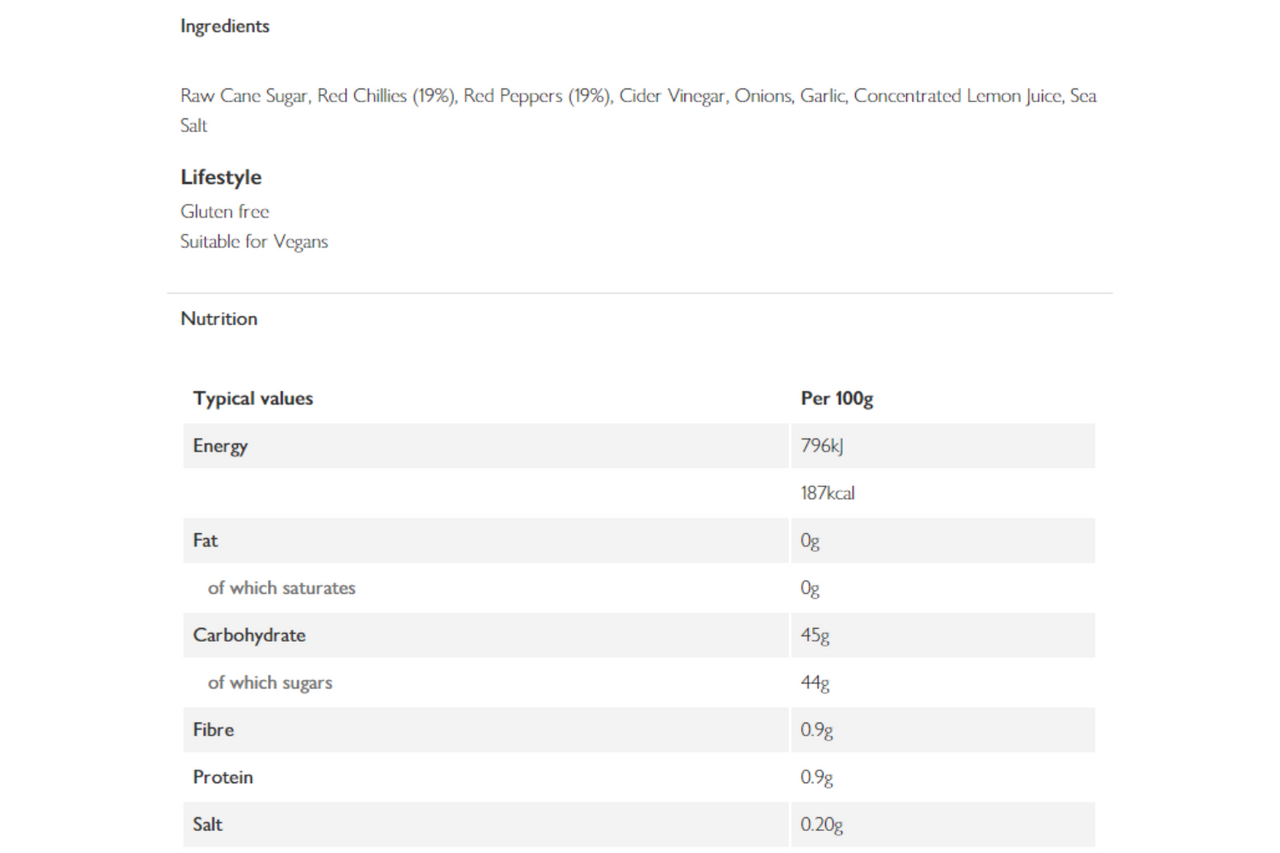Collapse the Nutrition section heading

pyautogui.click(x=219, y=319)
